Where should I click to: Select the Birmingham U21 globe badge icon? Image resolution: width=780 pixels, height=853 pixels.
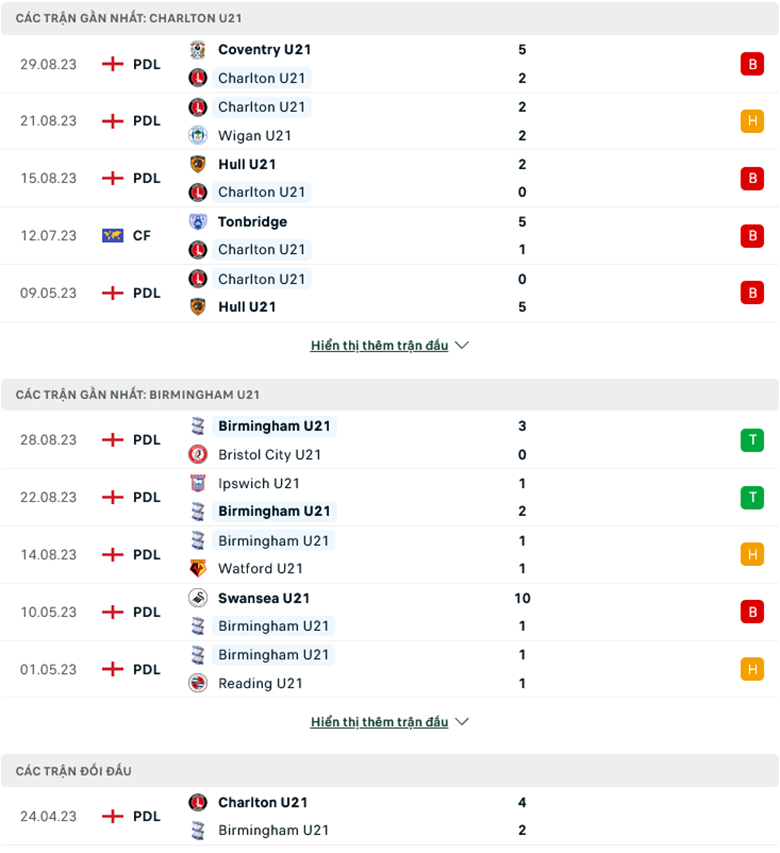pos(199,426)
